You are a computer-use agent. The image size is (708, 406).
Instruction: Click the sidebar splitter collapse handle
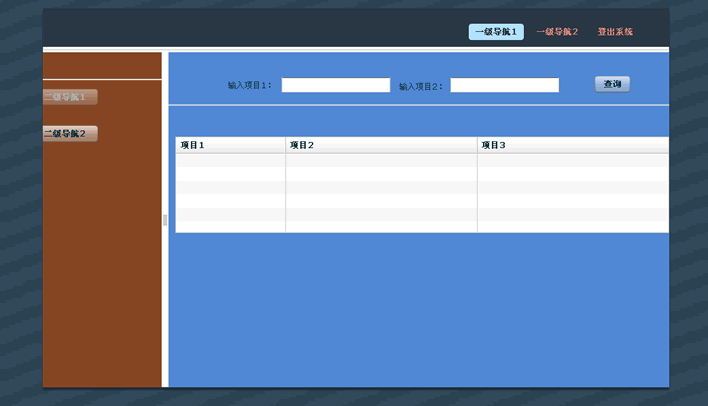point(165,220)
